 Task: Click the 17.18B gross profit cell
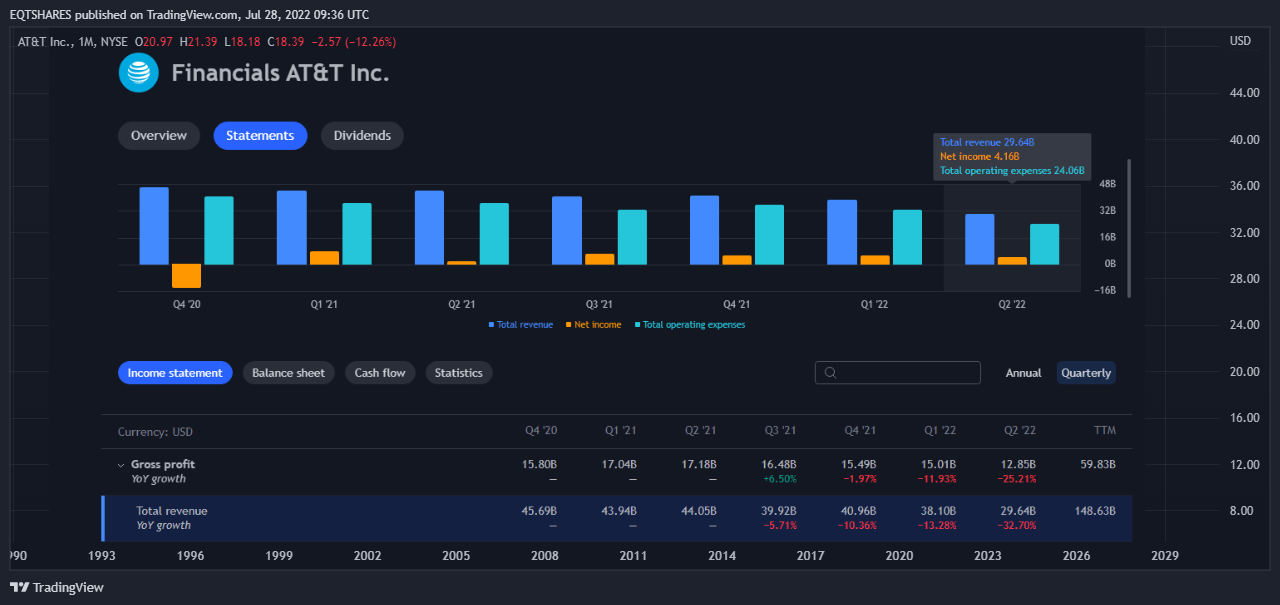pyautogui.click(x=699, y=464)
